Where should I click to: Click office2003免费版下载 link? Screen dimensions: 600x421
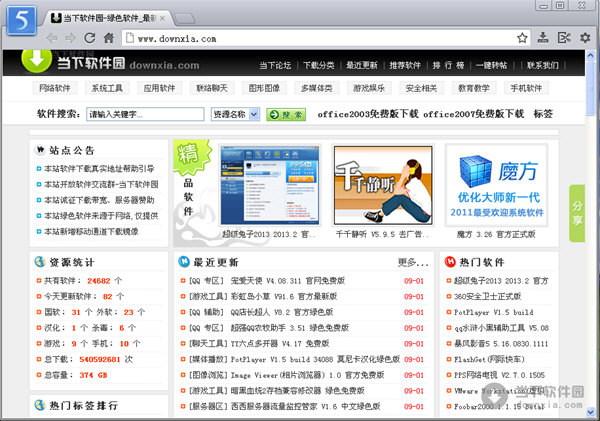coord(368,114)
